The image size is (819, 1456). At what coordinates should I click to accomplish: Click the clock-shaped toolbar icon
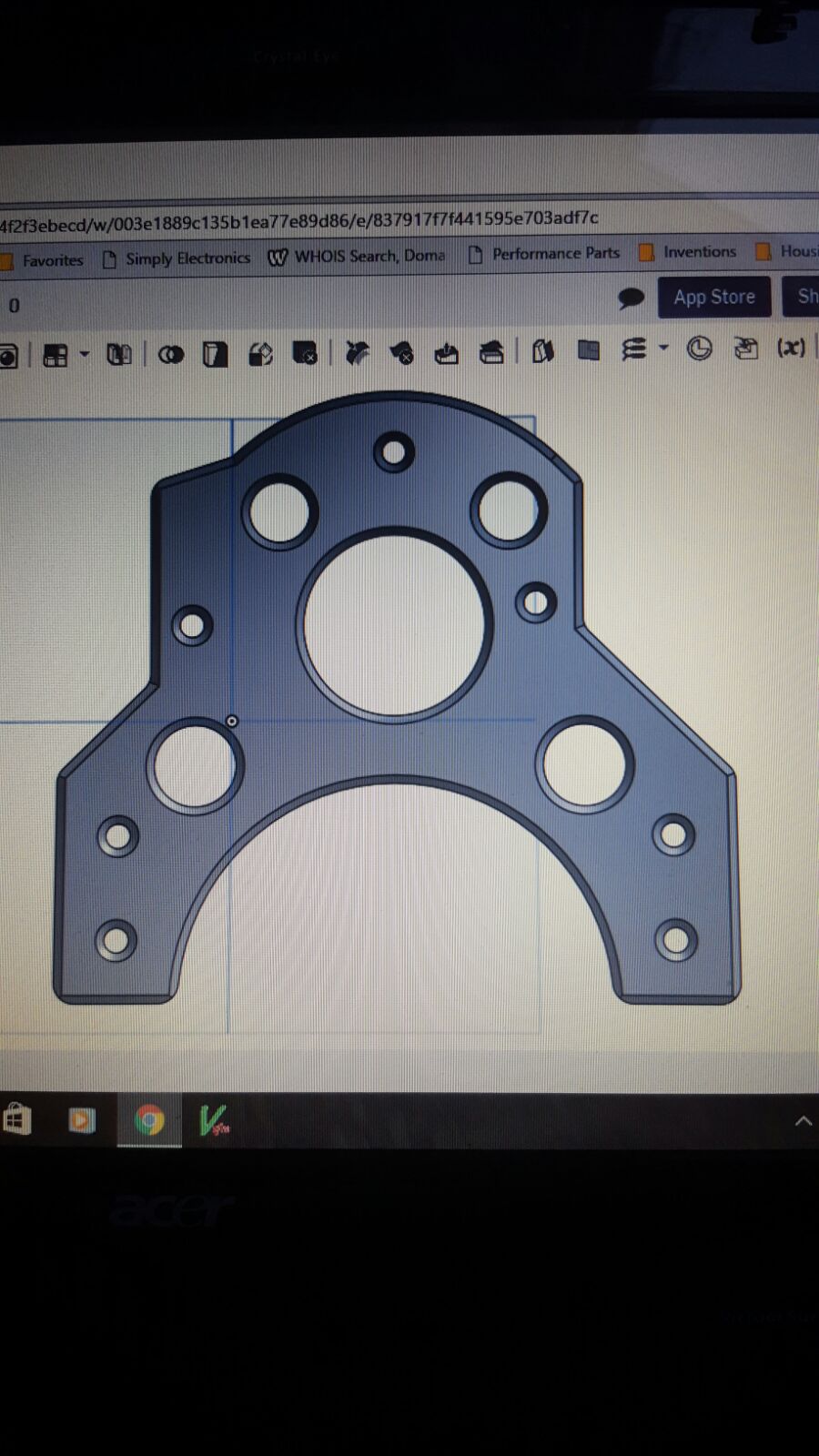point(699,349)
